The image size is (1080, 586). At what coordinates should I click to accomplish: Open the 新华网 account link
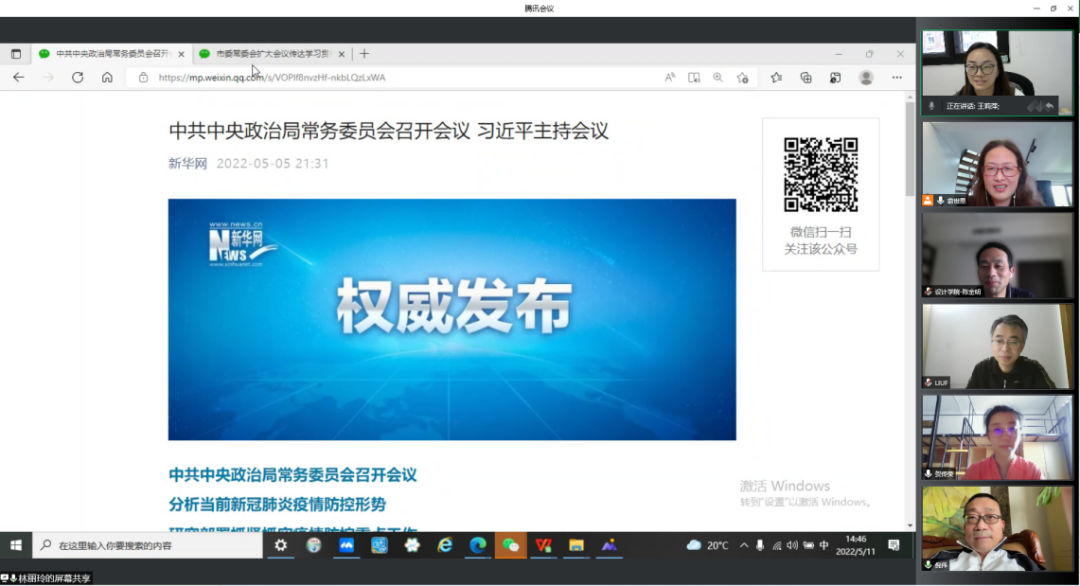(x=187, y=163)
